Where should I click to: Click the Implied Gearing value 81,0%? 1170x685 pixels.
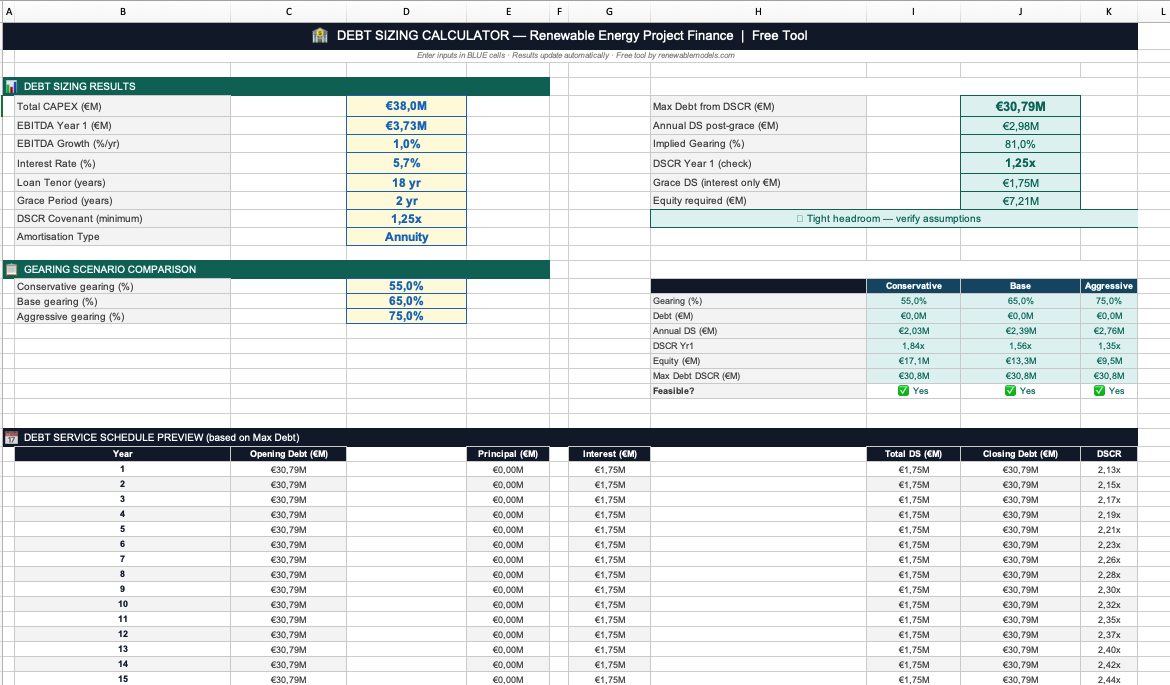click(x=1020, y=144)
